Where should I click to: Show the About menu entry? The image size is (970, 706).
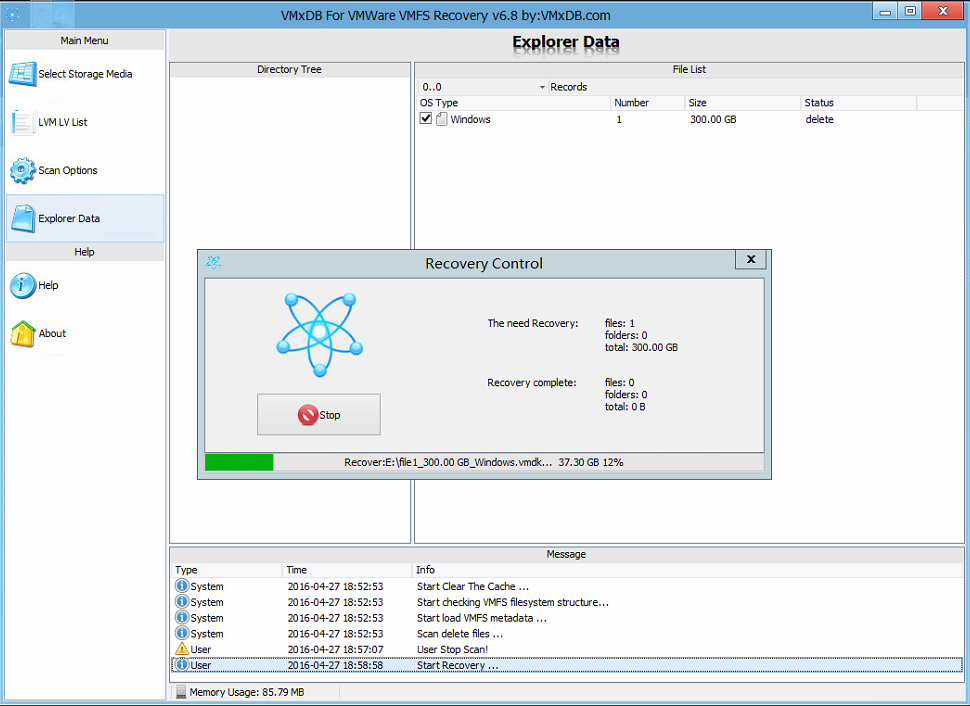pyautogui.click(x=85, y=334)
